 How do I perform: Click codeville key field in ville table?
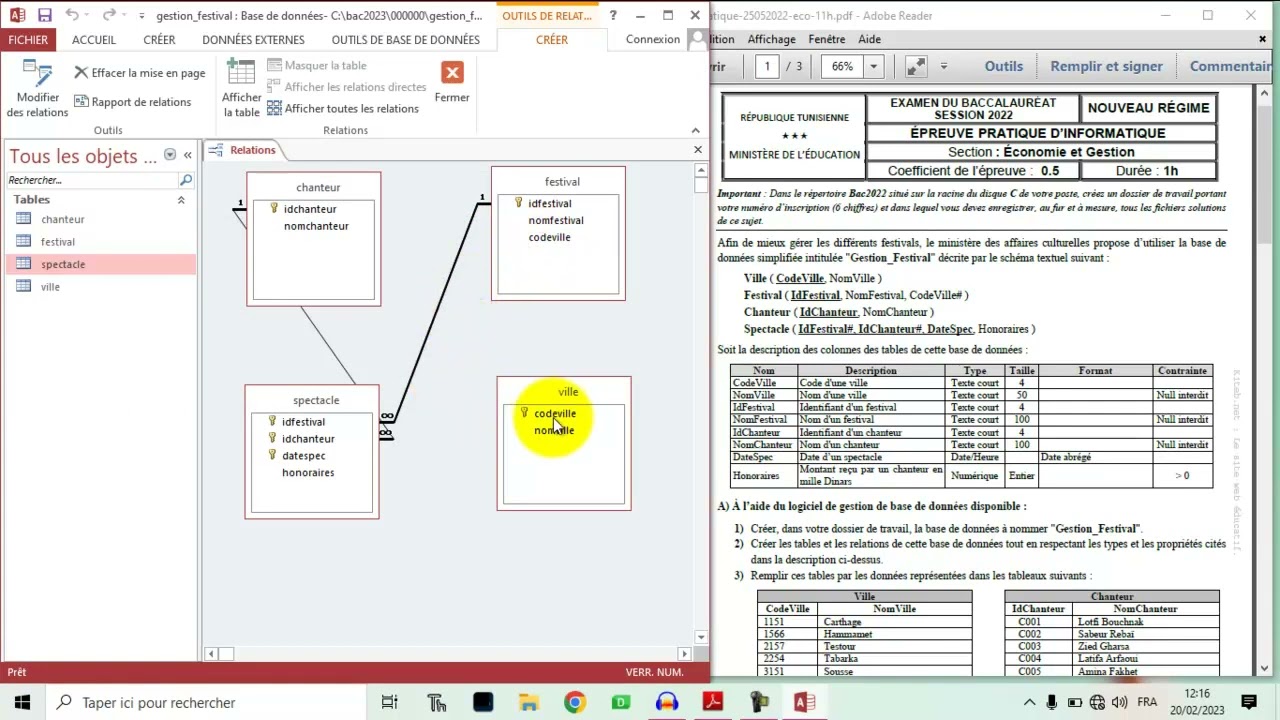(555, 413)
